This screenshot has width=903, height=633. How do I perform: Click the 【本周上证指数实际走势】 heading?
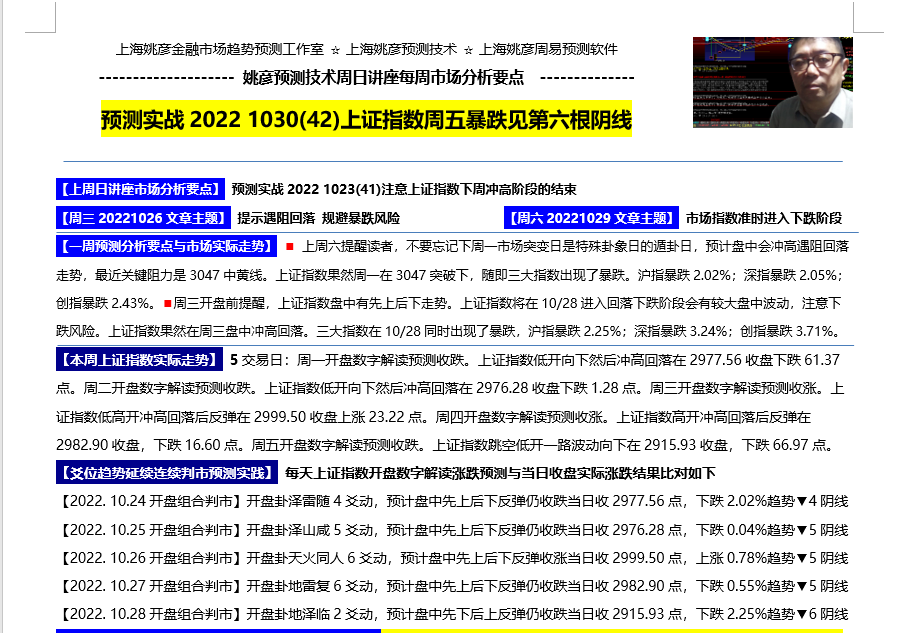pos(138,360)
